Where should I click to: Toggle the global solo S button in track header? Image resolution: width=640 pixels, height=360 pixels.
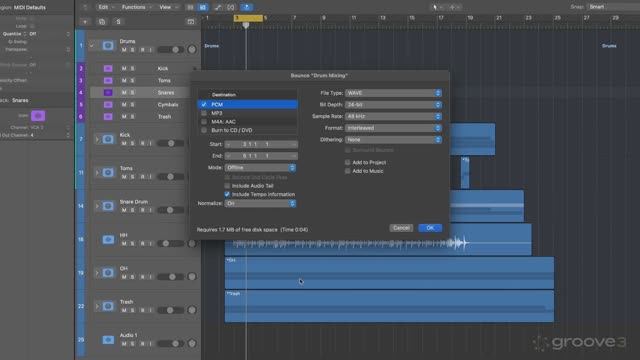click(x=118, y=22)
